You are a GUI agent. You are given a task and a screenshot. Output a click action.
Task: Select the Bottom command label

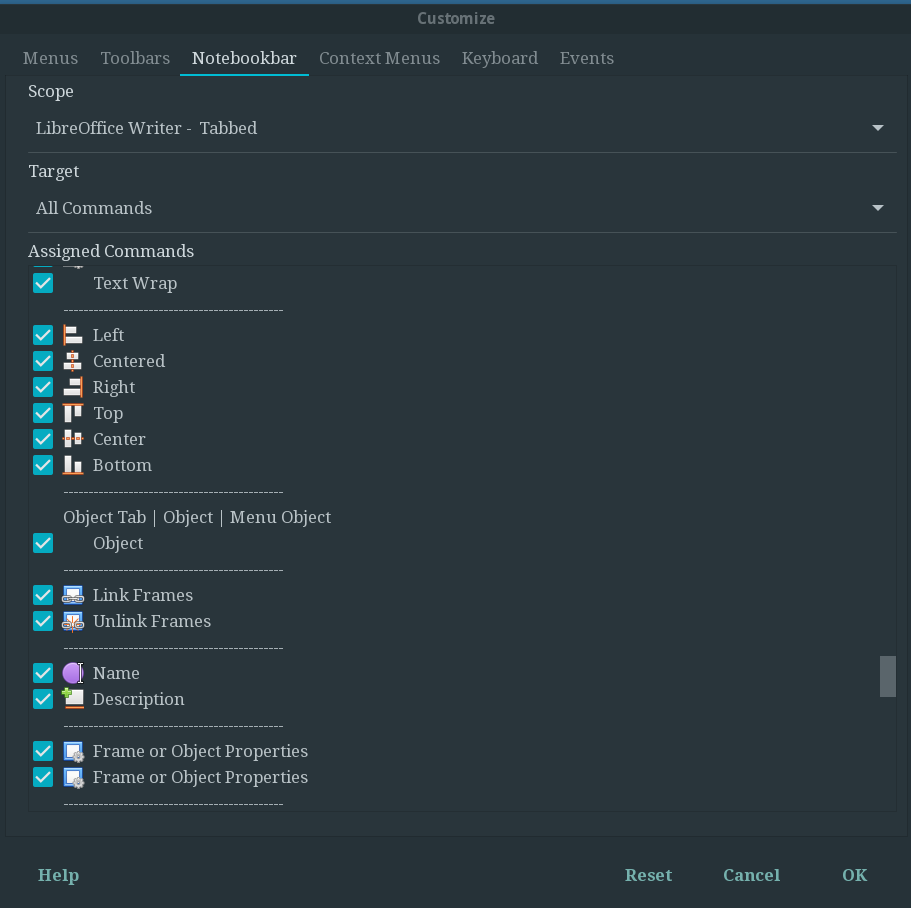click(x=123, y=465)
